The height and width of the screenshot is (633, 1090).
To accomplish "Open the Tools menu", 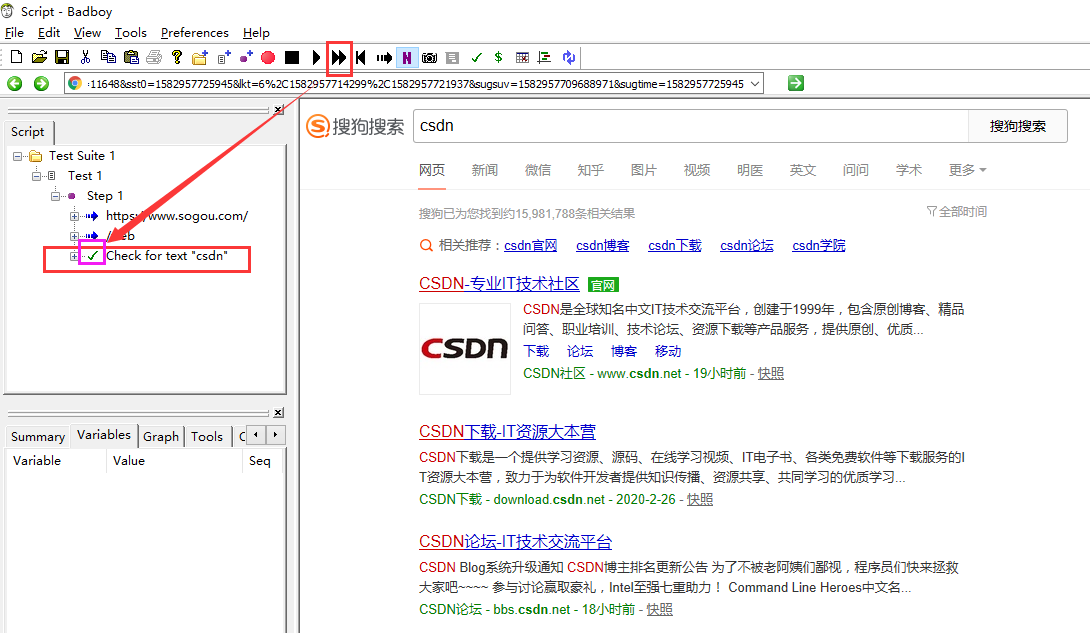I will click(x=131, y=33).
